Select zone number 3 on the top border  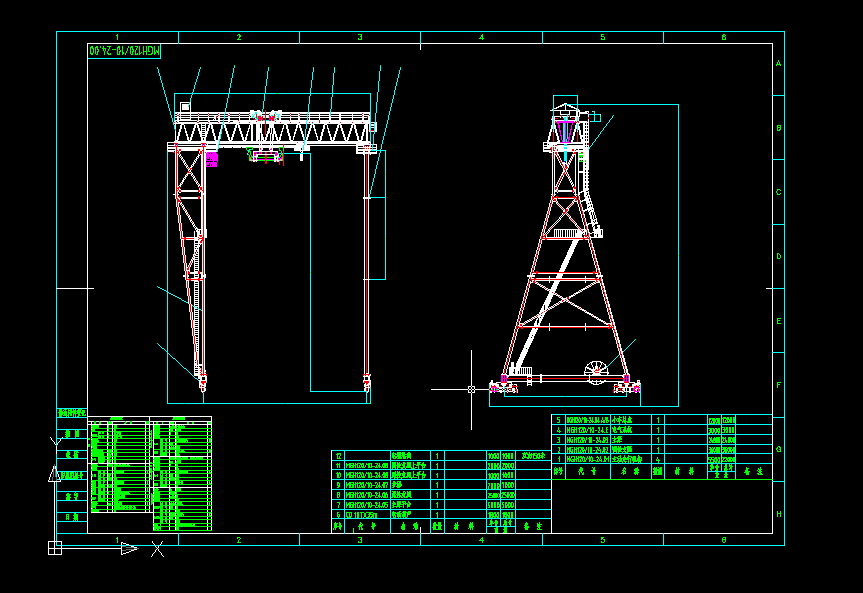(x=360, y=37)
